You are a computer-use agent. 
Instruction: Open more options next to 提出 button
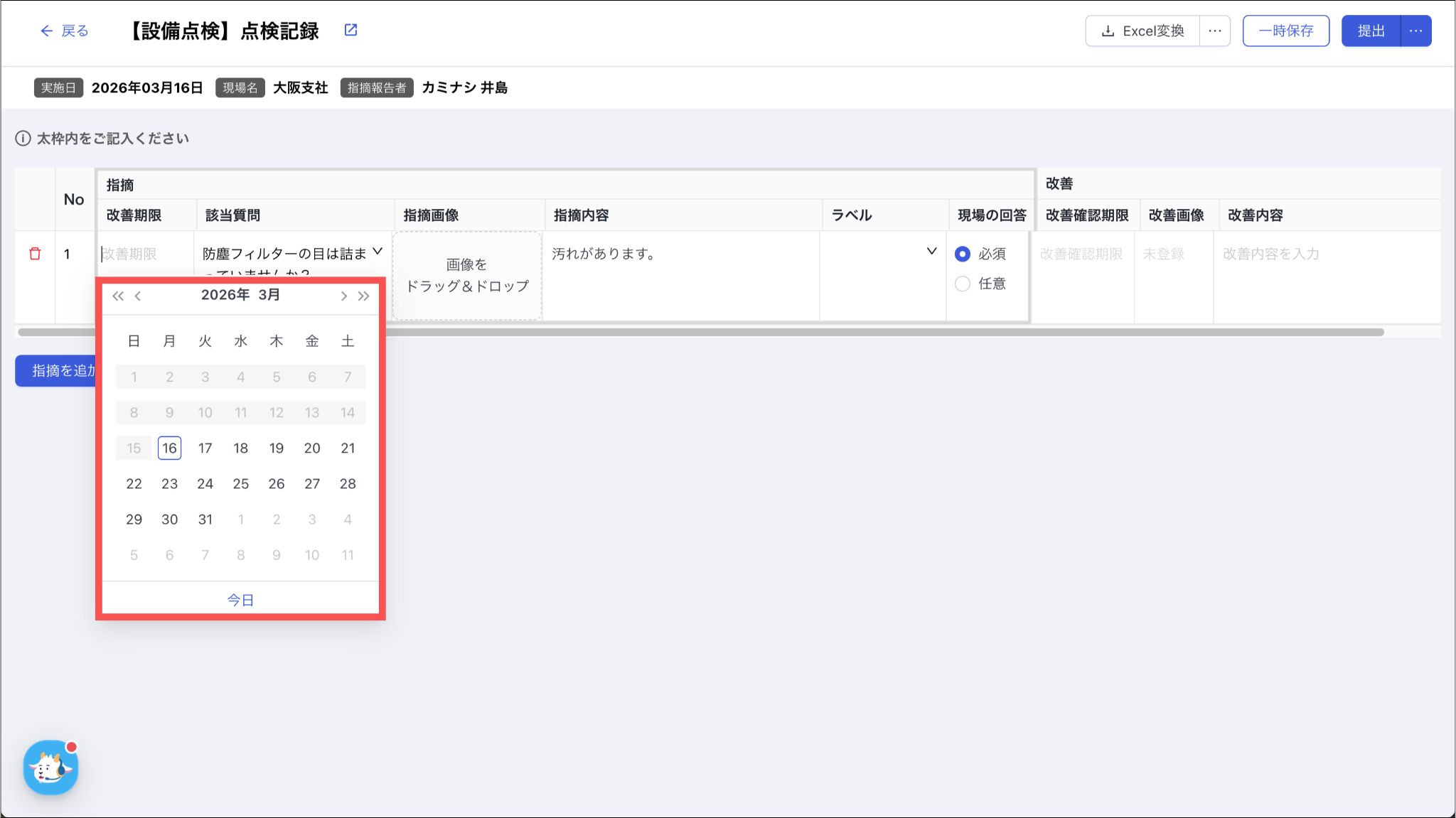click(x=1415, y=31)
